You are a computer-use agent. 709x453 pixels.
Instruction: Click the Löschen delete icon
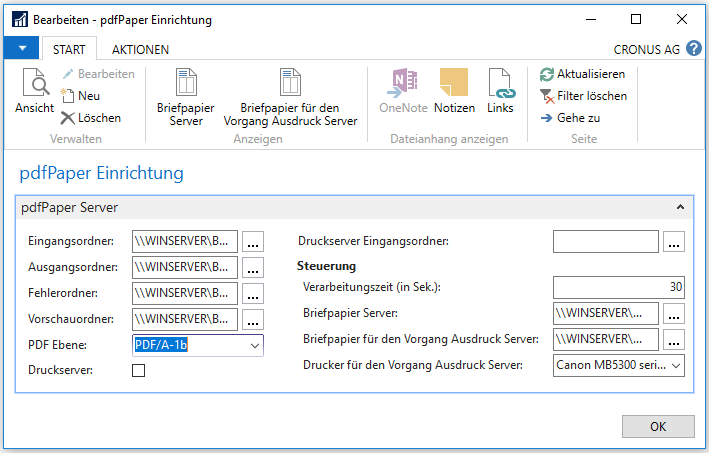[x=68, y=118]
